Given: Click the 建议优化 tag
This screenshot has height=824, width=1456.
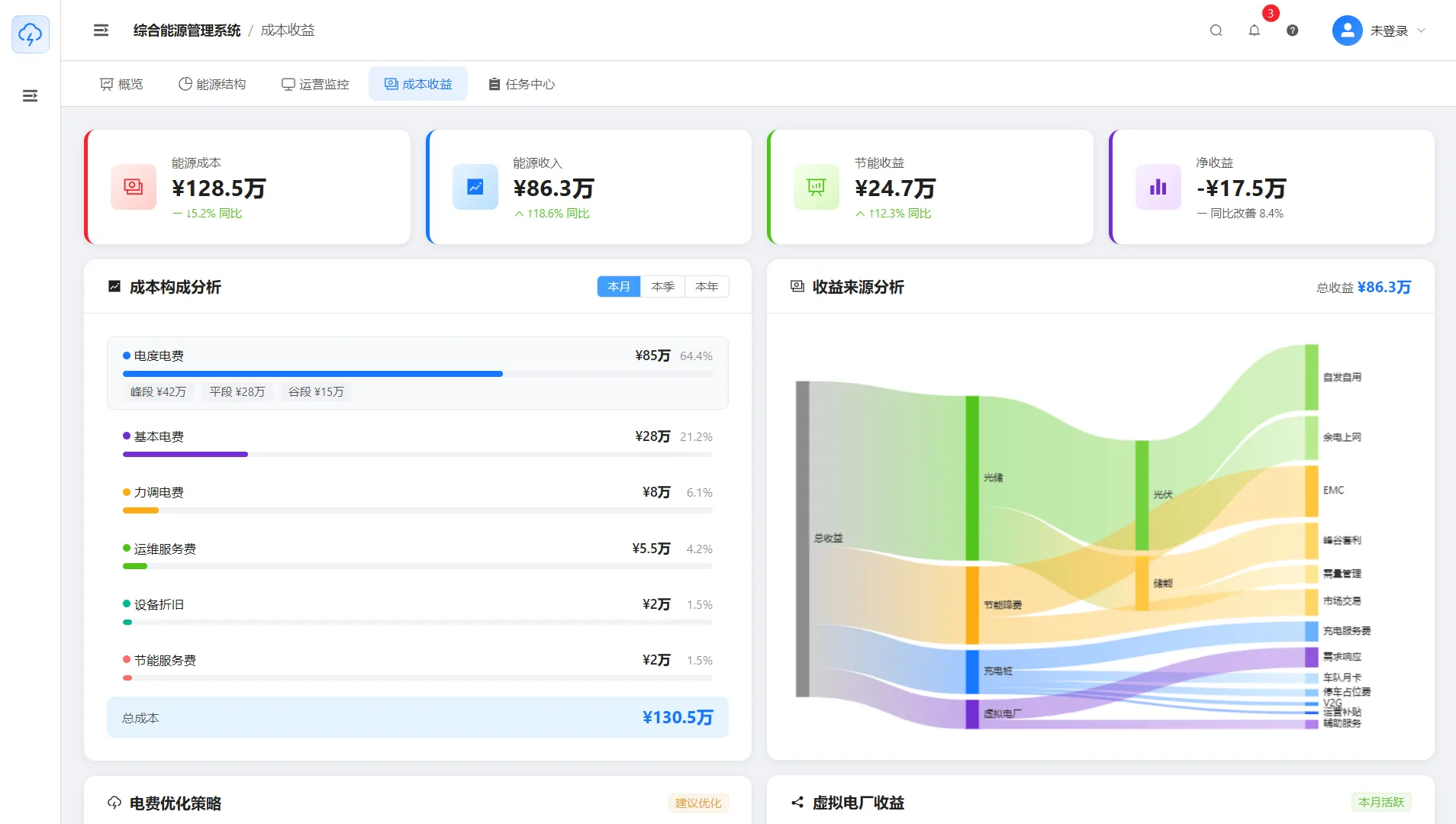Looking at the screenshot, I should pyautogui.click(x=698, y=803).
